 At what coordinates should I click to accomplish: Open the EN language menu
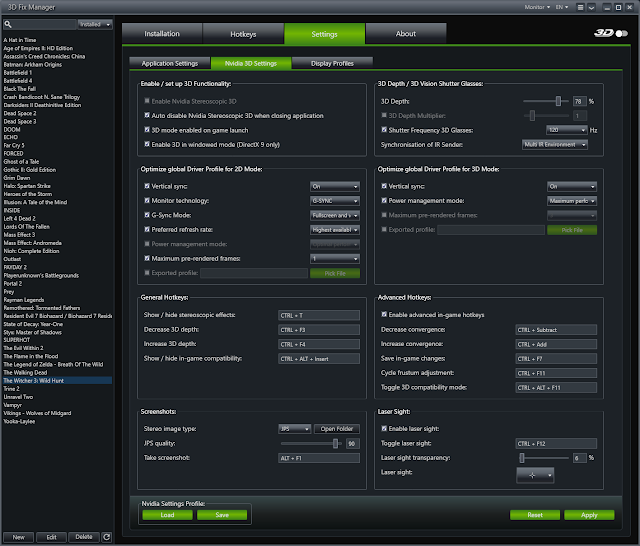[x=562, y=7]
